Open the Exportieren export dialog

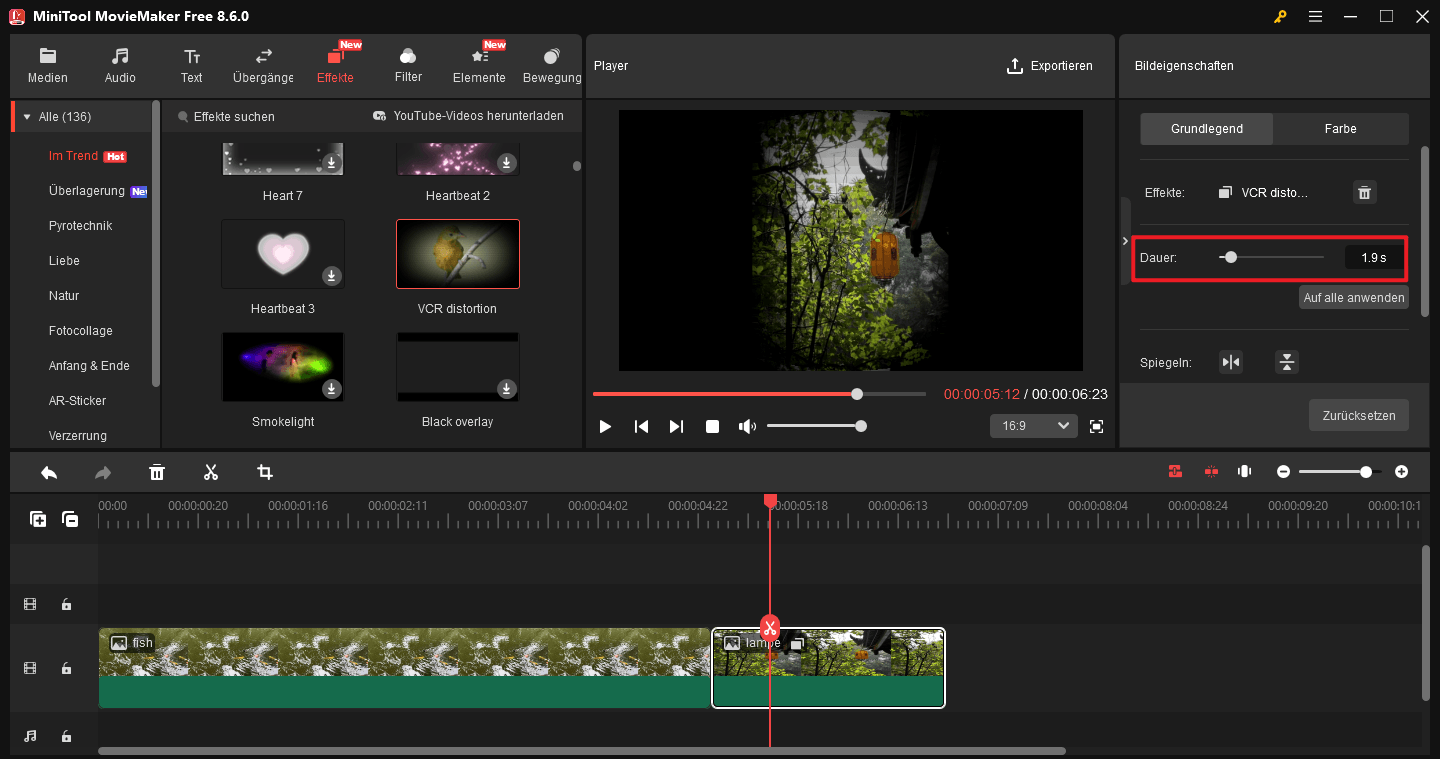[1050, 66]
